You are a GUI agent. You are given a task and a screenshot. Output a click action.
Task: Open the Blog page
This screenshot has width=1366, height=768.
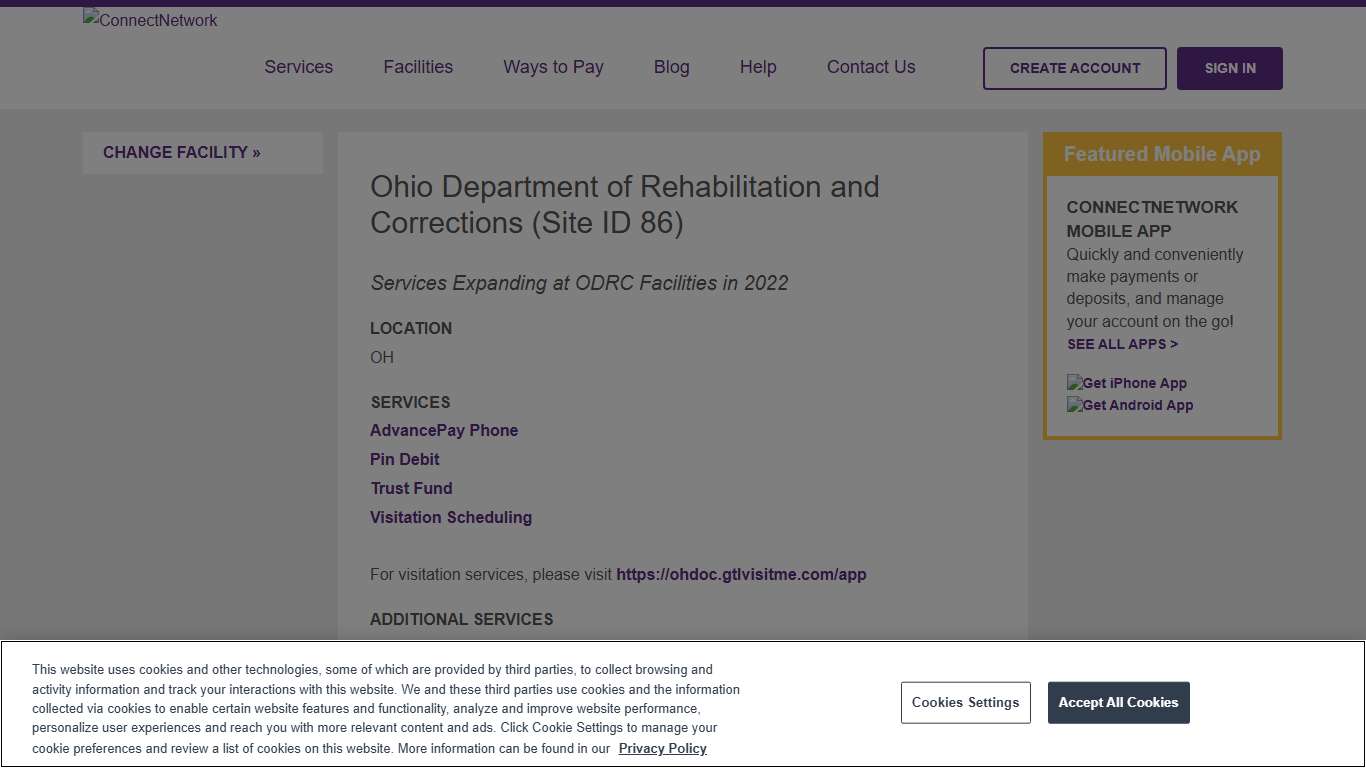(x=671, y=67)
